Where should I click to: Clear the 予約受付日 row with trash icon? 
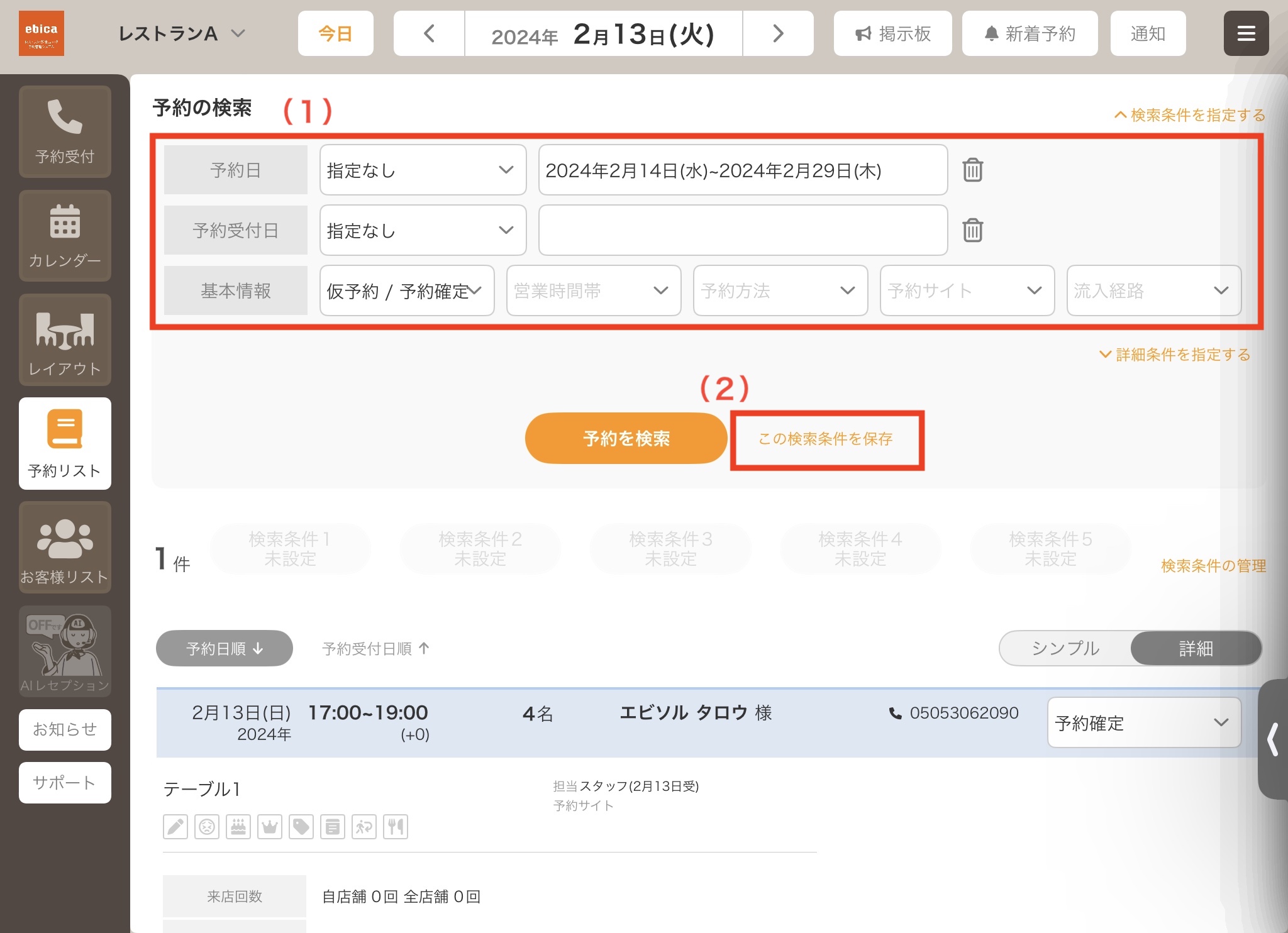[x=972, y=230]
